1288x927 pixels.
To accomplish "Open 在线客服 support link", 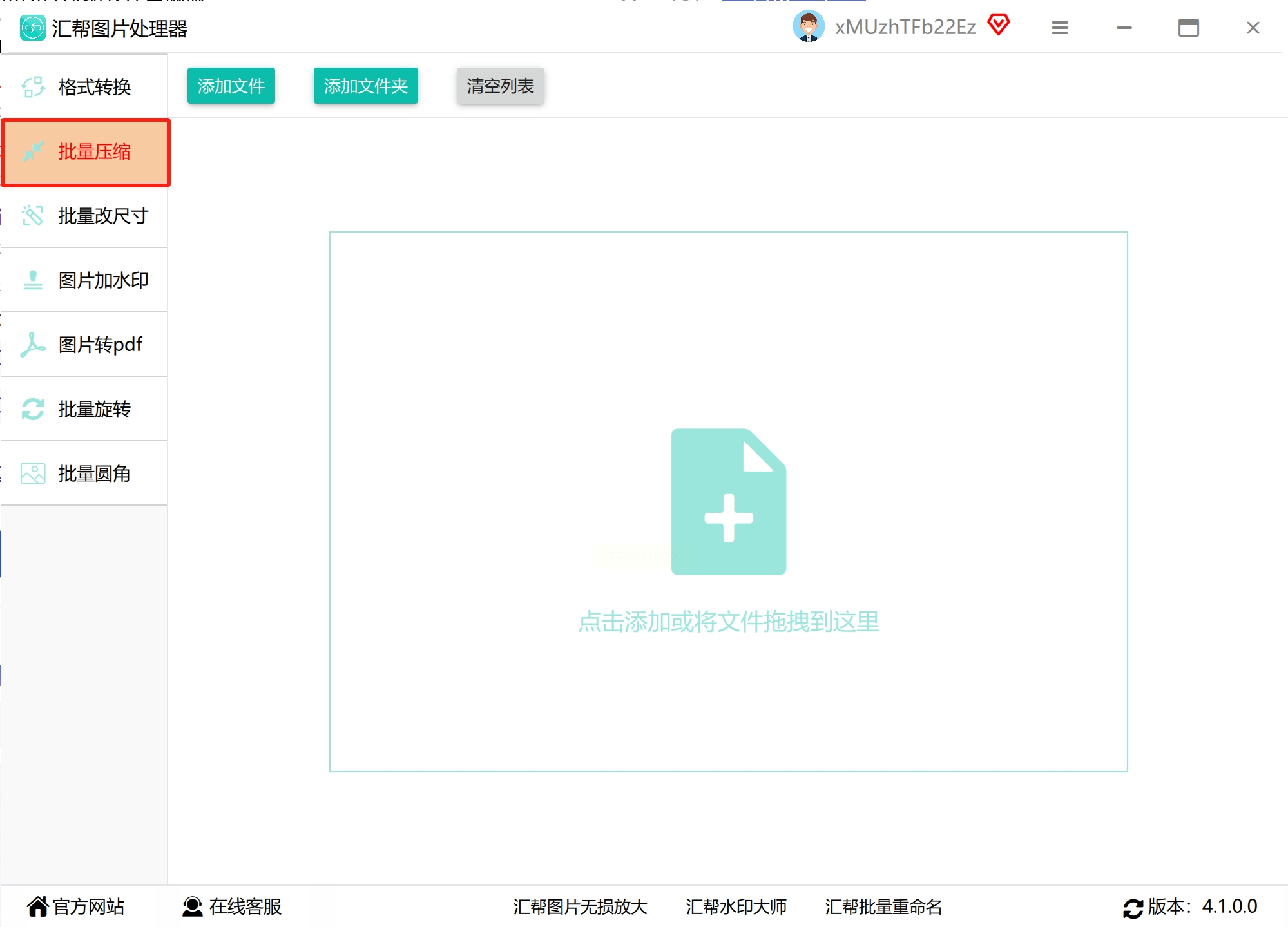I will tap(245, 906).
